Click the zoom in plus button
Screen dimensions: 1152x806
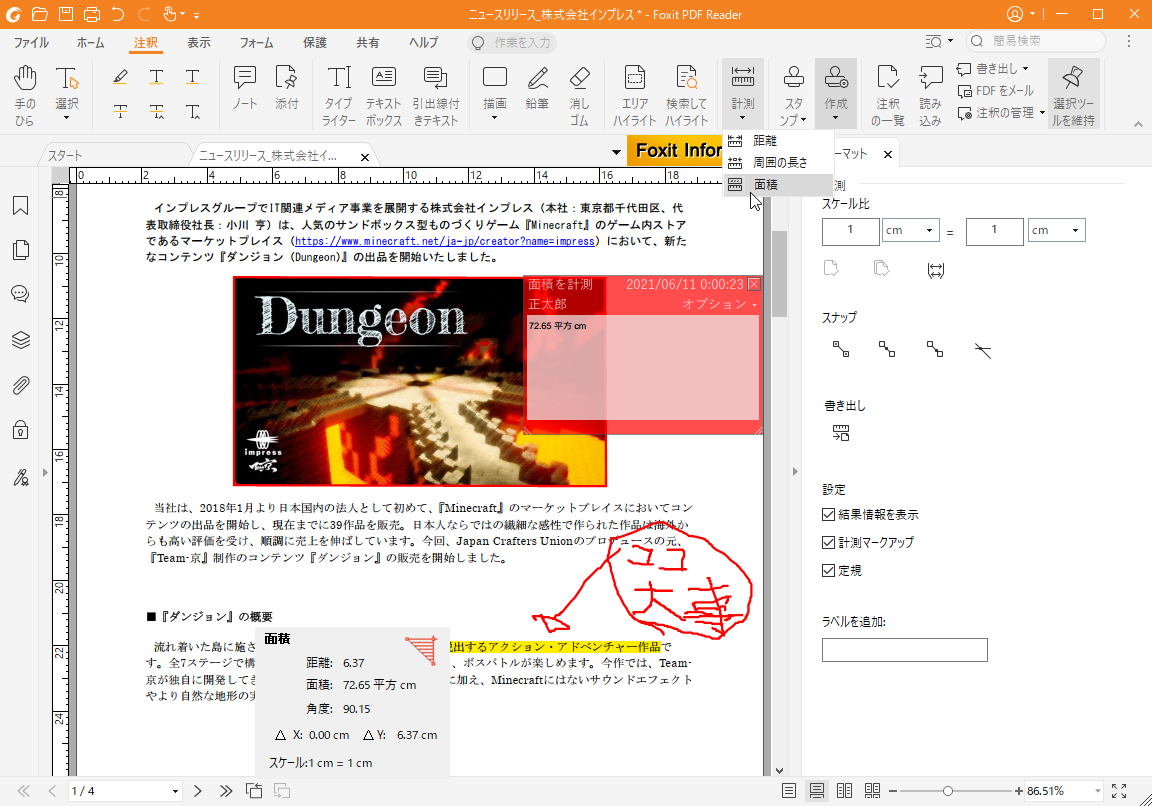(x=1018, y=791)
